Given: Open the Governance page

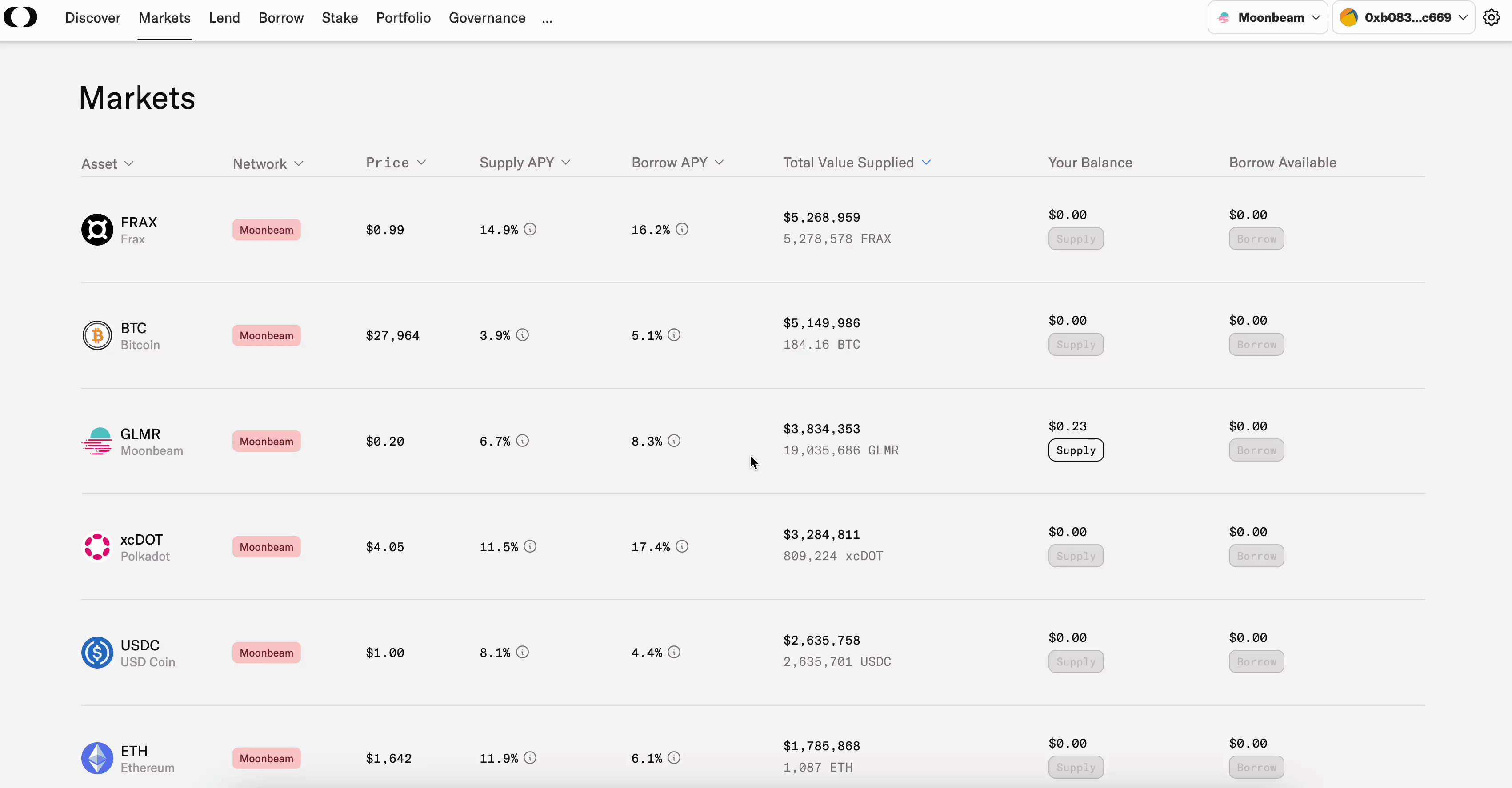Looking at the screenshot, I should [487, 18].
